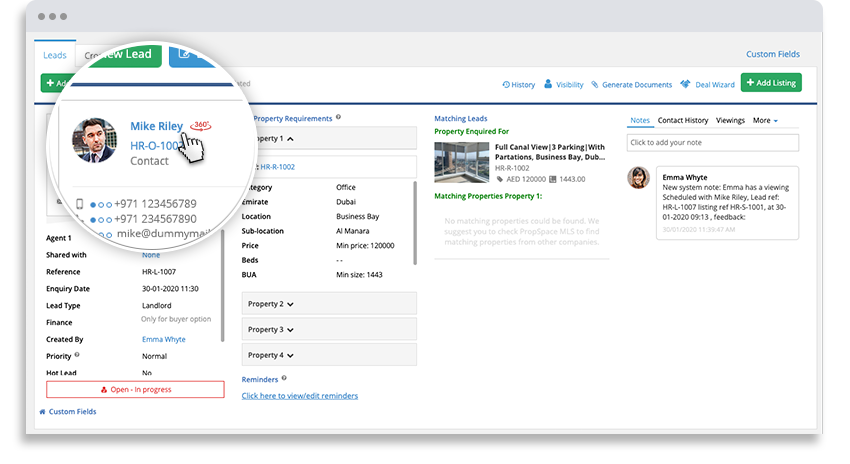Click the Min price: 120000 value
The height and width of the screenshot is (464, 850).
(365, 246)
